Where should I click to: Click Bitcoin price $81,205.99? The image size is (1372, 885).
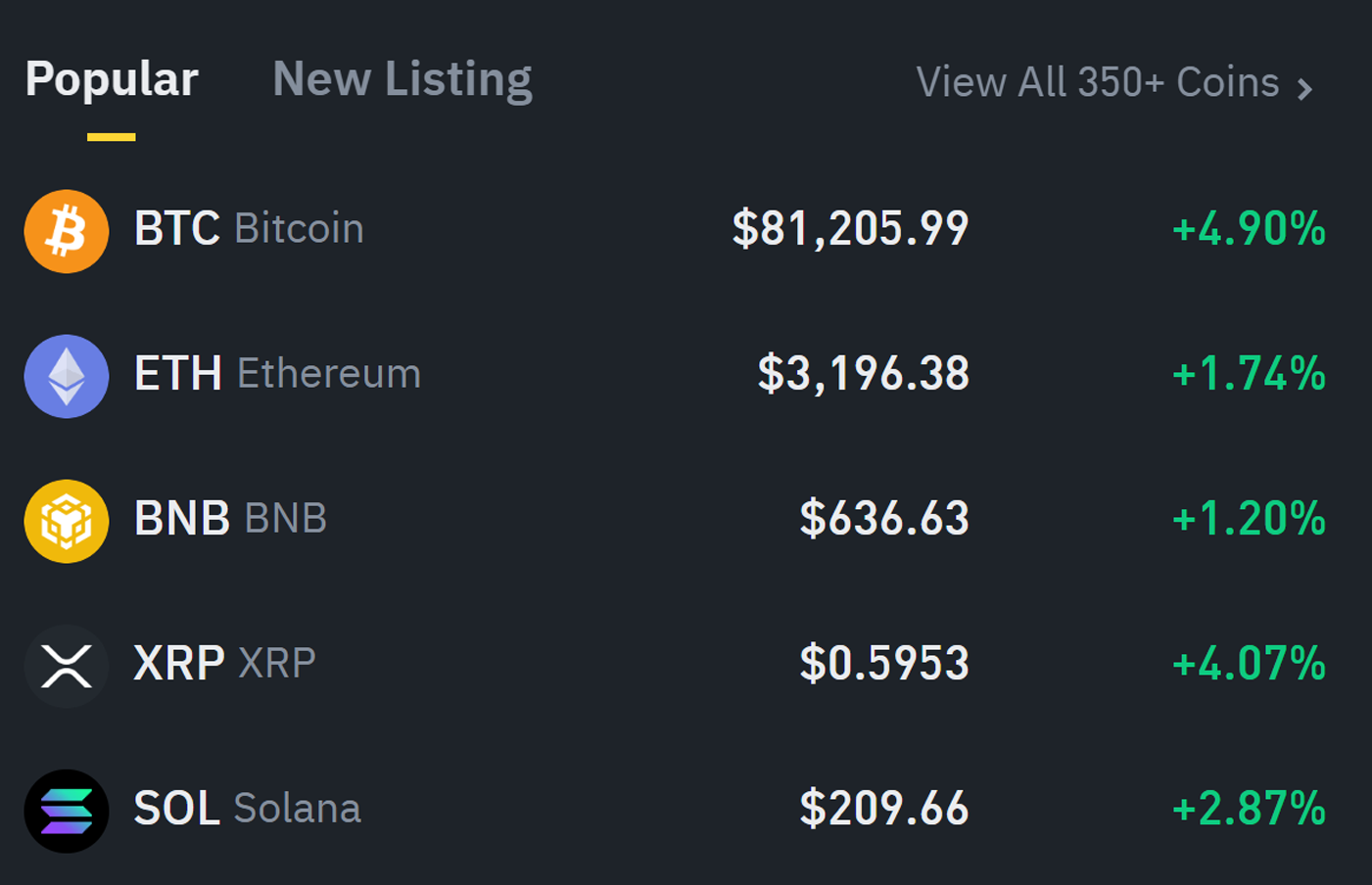850,229
